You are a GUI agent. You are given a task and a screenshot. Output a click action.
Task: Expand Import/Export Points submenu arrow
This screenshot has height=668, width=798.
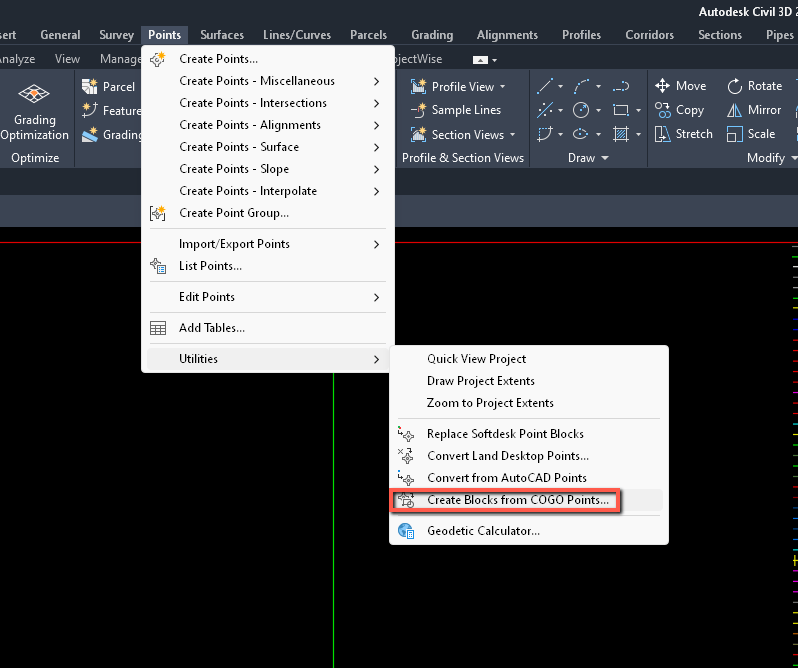point(376,245)
